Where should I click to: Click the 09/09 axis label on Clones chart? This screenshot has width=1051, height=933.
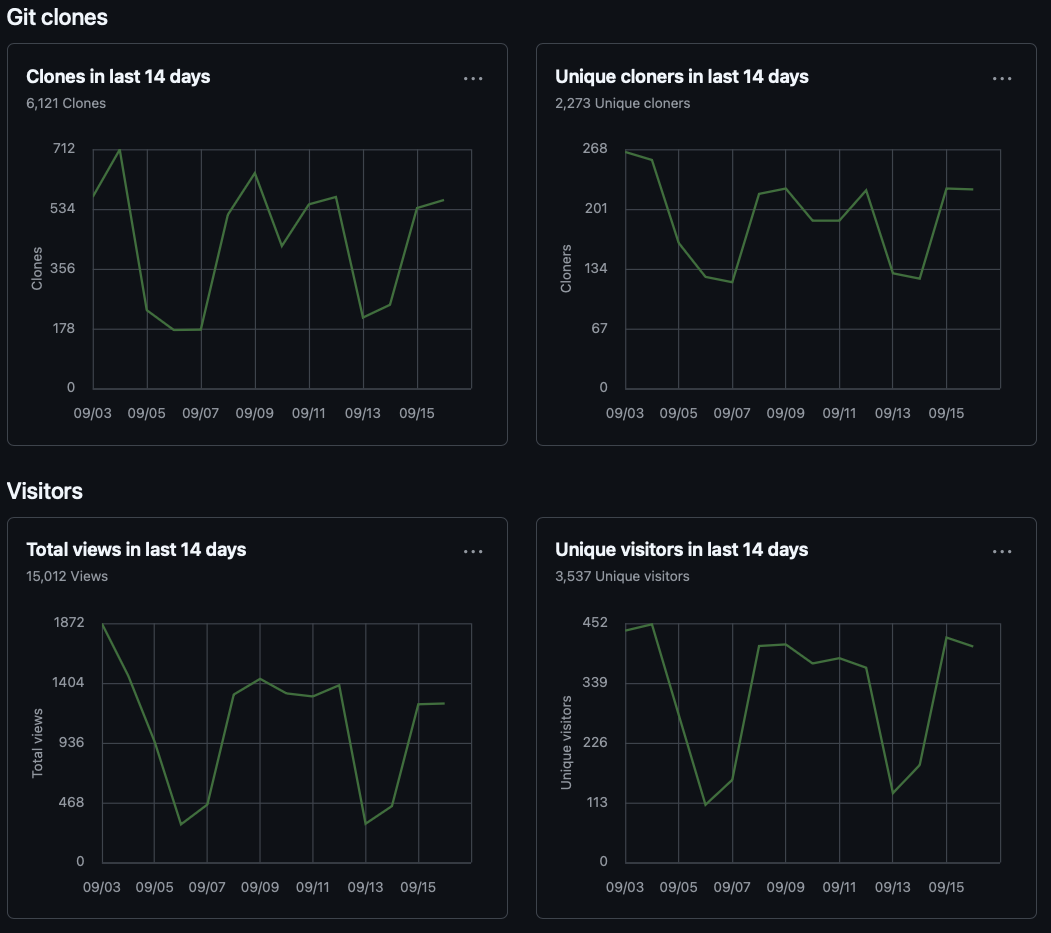256,413
